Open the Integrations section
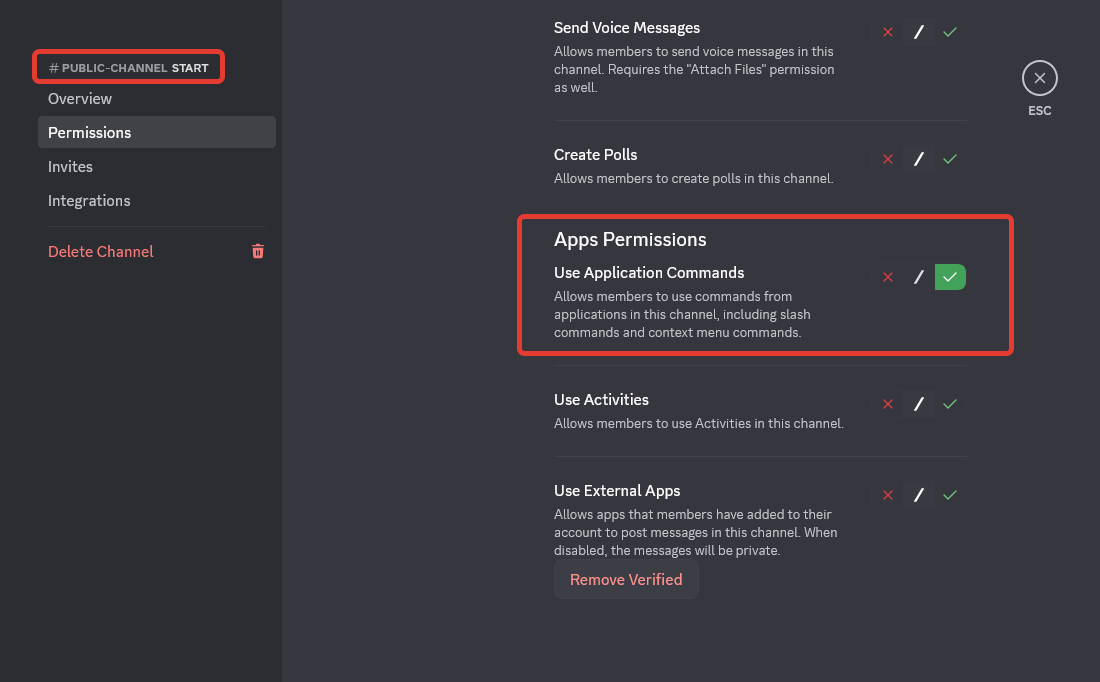The image size is (1100, 682). point(89,201)
